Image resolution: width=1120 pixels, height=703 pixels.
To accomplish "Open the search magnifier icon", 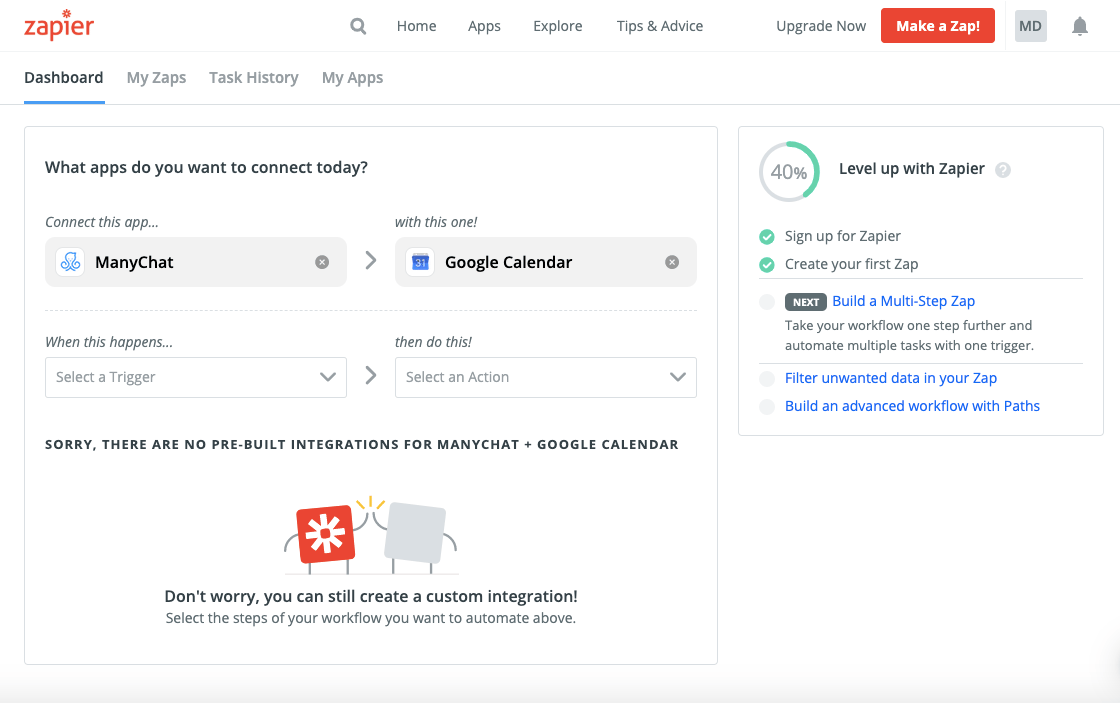I will coord(358,26).
